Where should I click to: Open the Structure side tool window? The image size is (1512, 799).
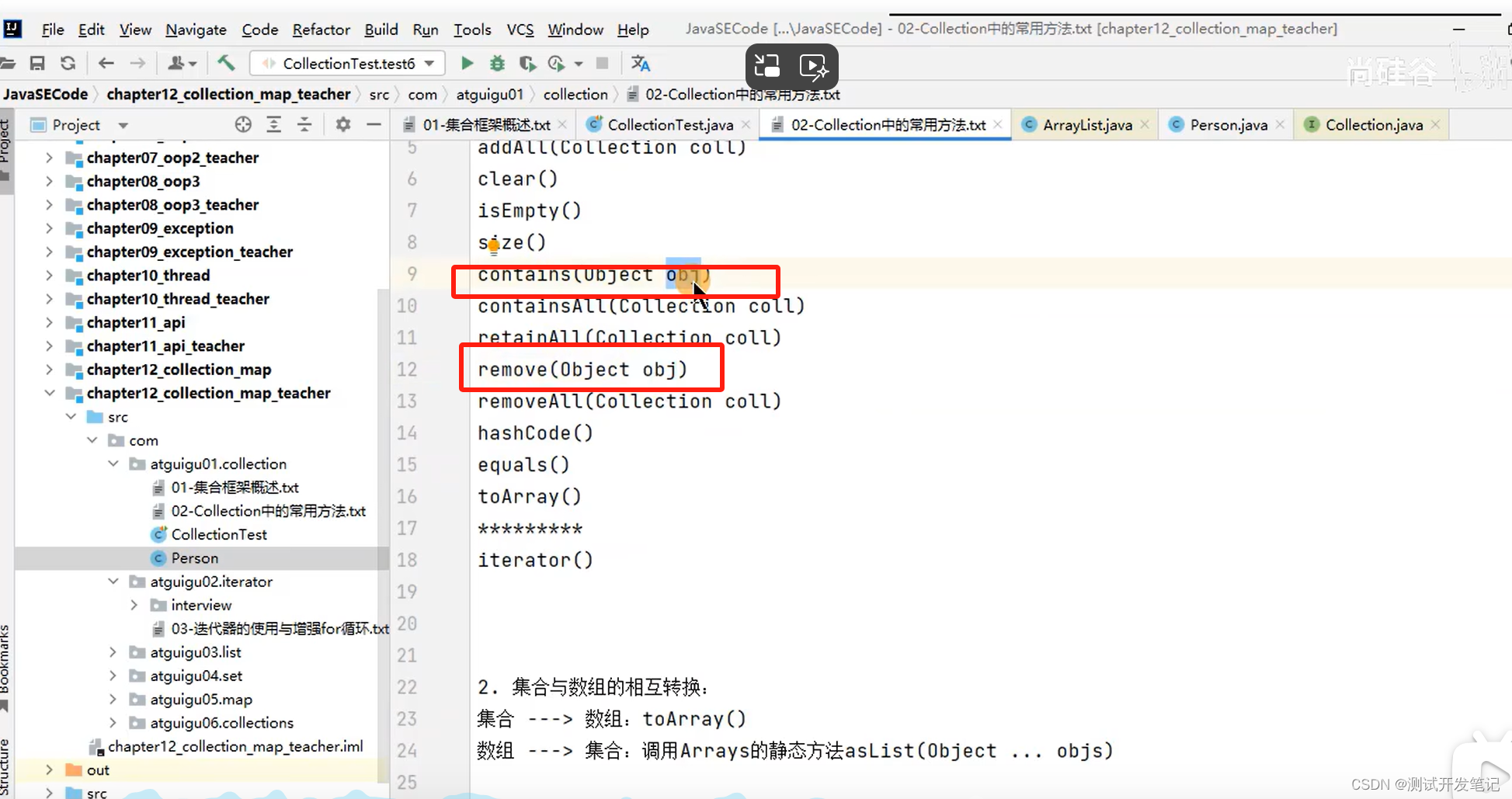coord(5,769)
